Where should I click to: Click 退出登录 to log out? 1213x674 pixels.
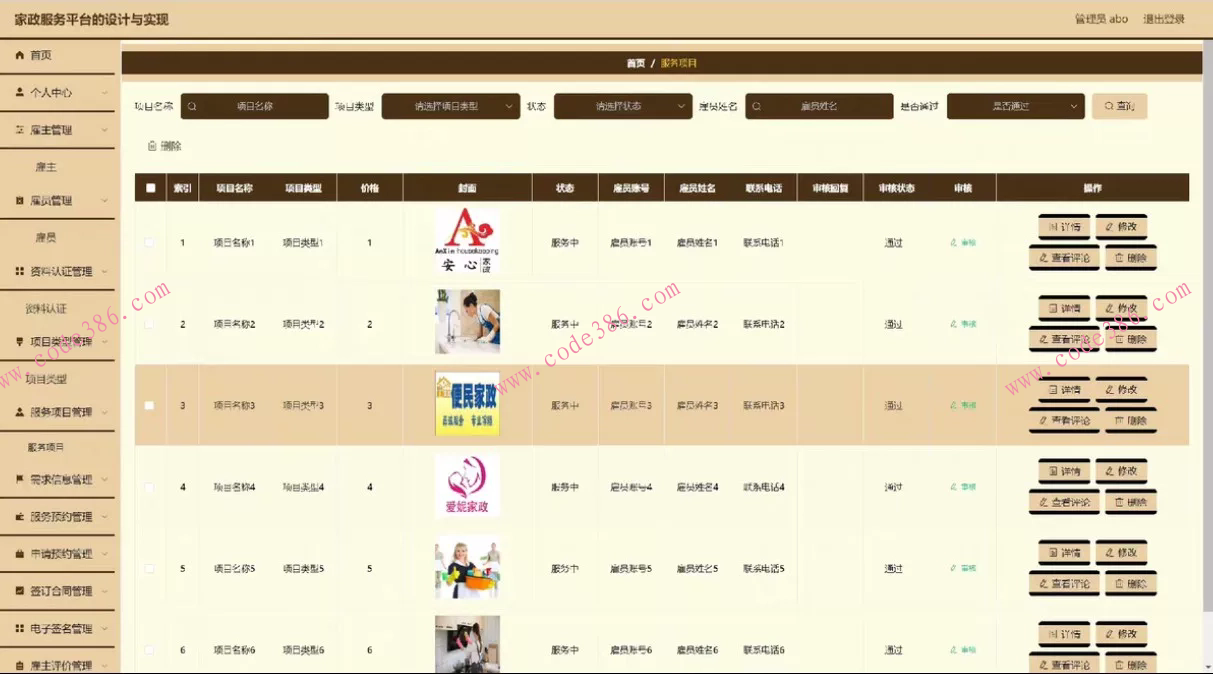coord(1164,19)
